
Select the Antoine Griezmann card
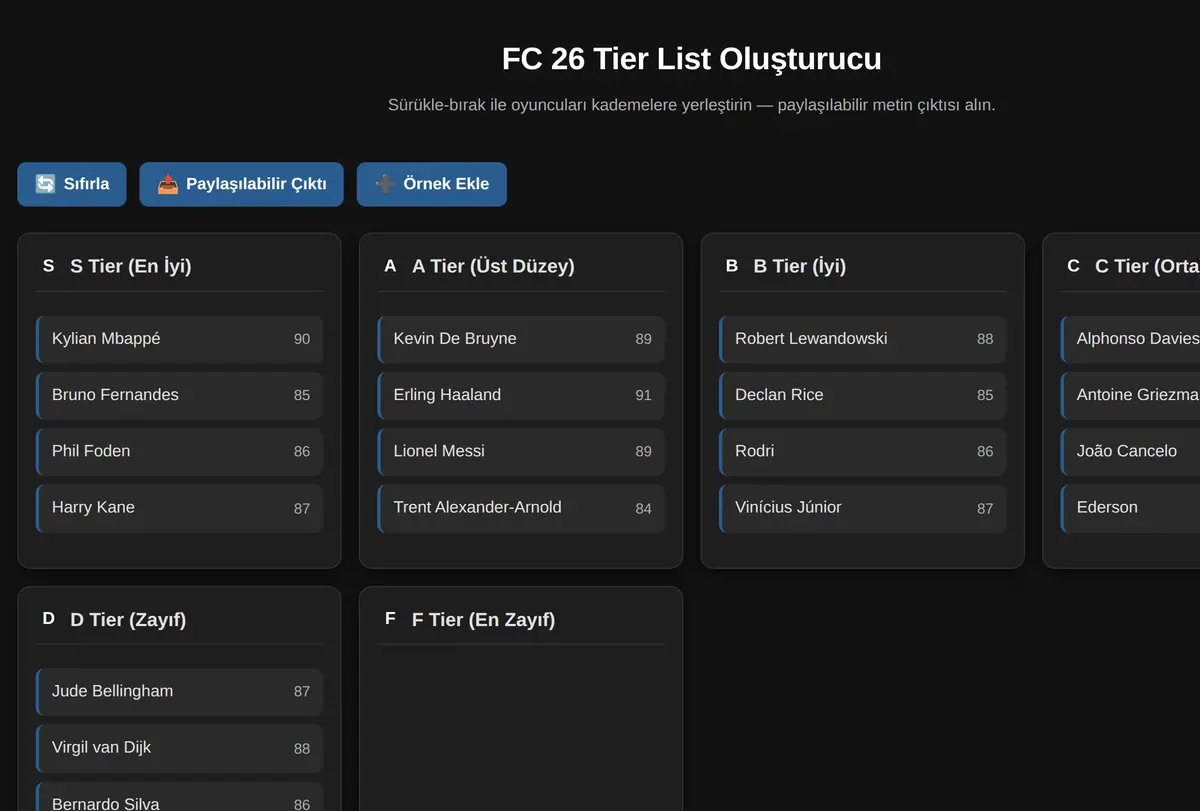[1131, 395]
